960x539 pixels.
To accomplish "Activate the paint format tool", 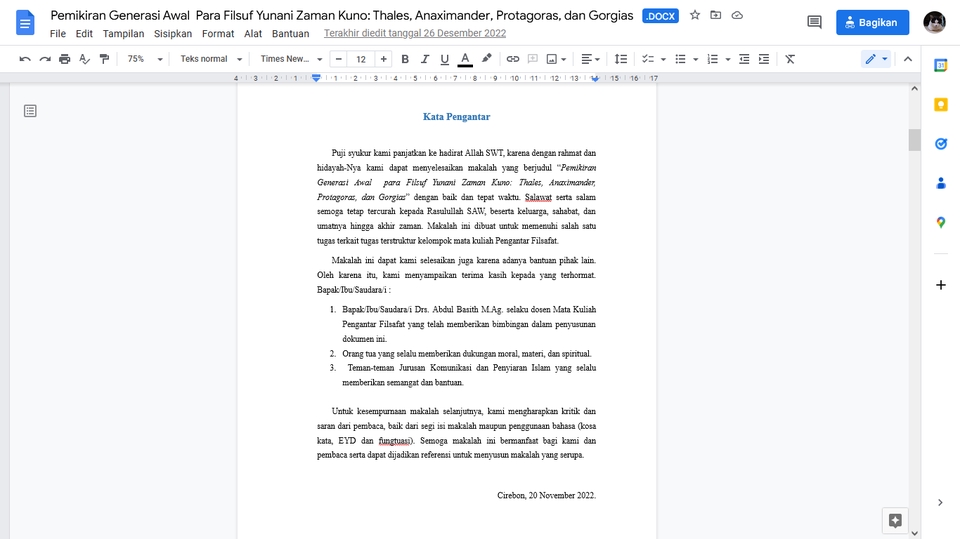I will click(104, 59).
